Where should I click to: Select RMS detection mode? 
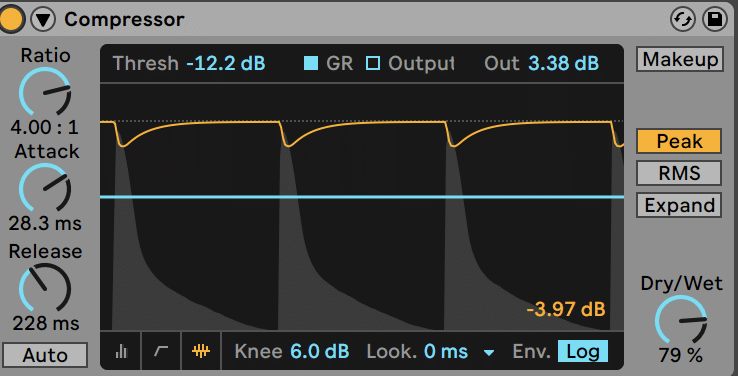pyautogui.click(x=679, y=173)
